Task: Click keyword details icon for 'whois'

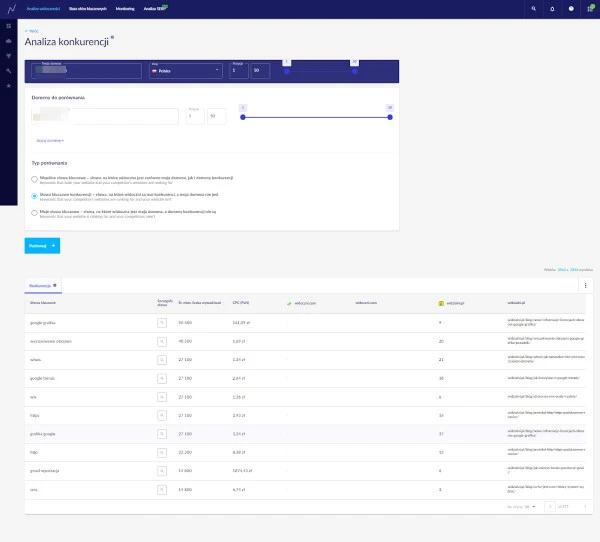Action: pyautogui.click(x=160, y=358)
